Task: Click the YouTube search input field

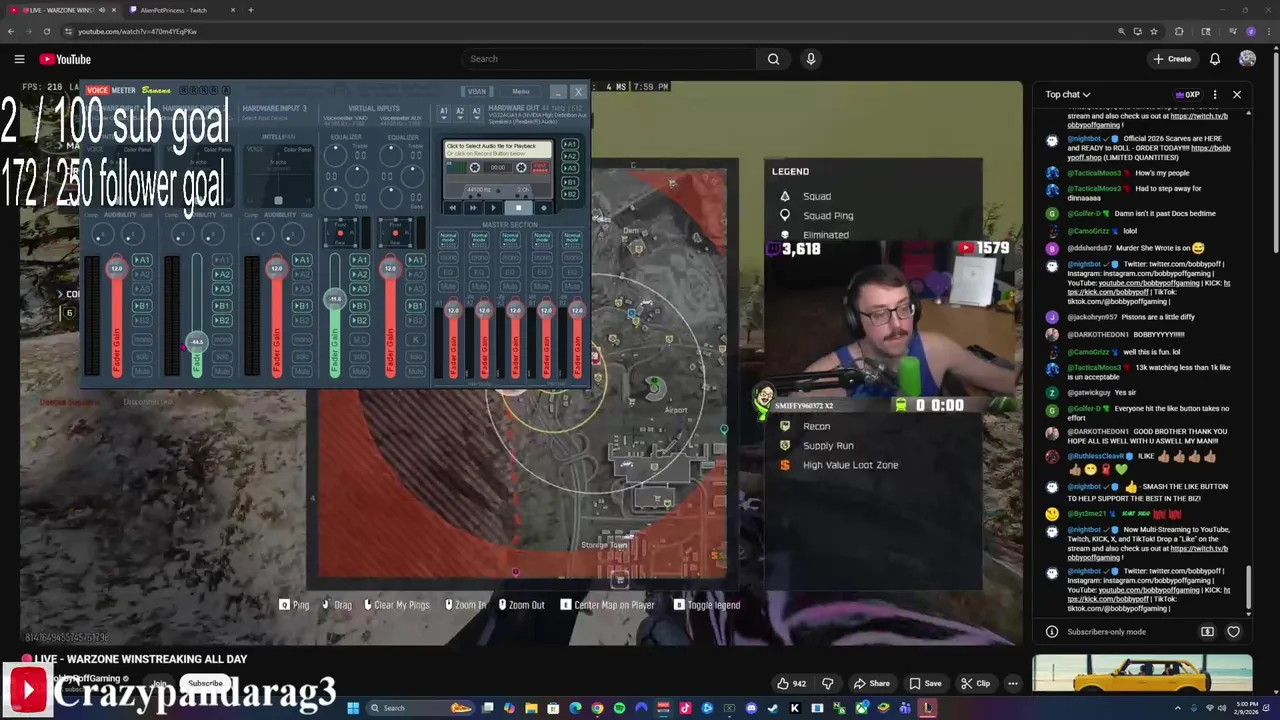Action: 610,59
